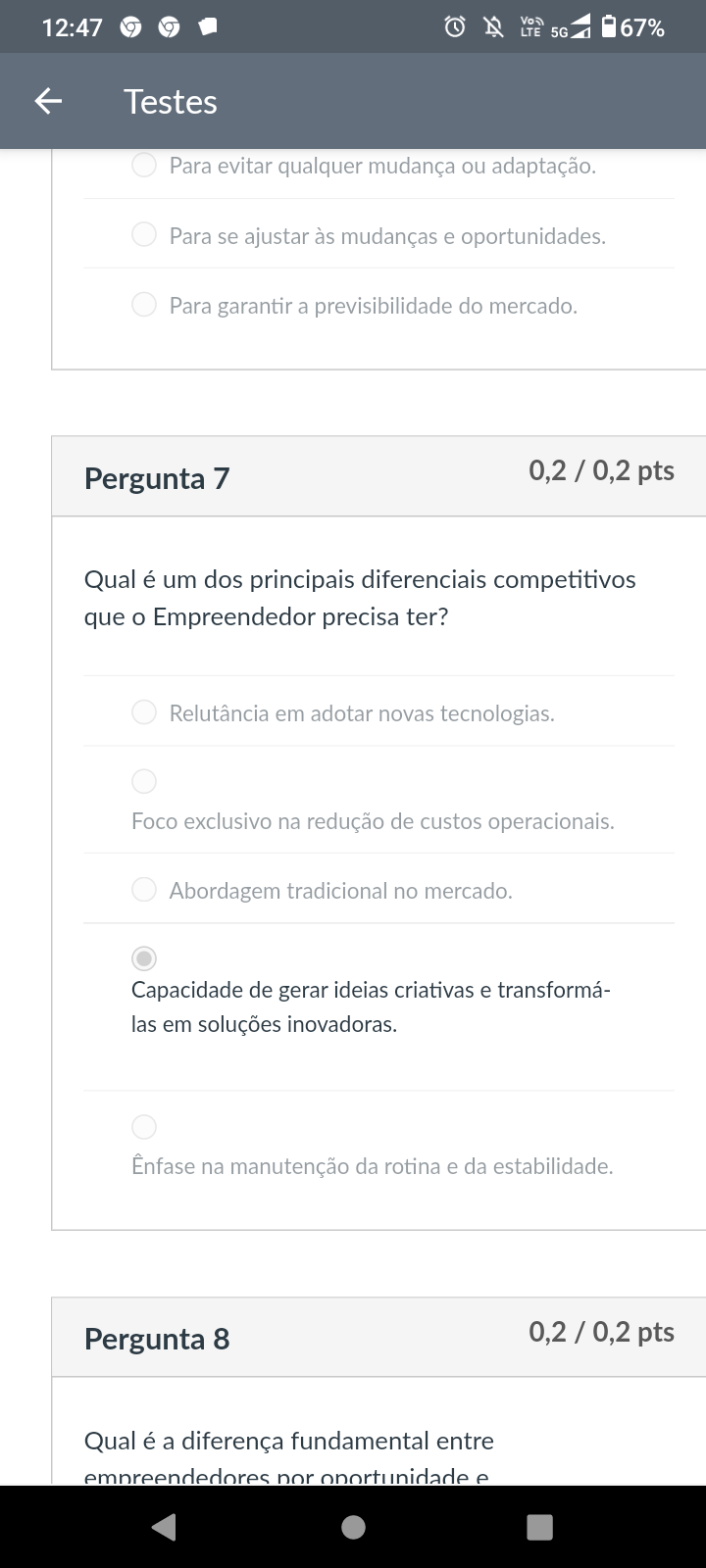706x1568 pixels.
Task: Select 'Para se ajustar às mudanças' radio
Action: pos(144,235)
